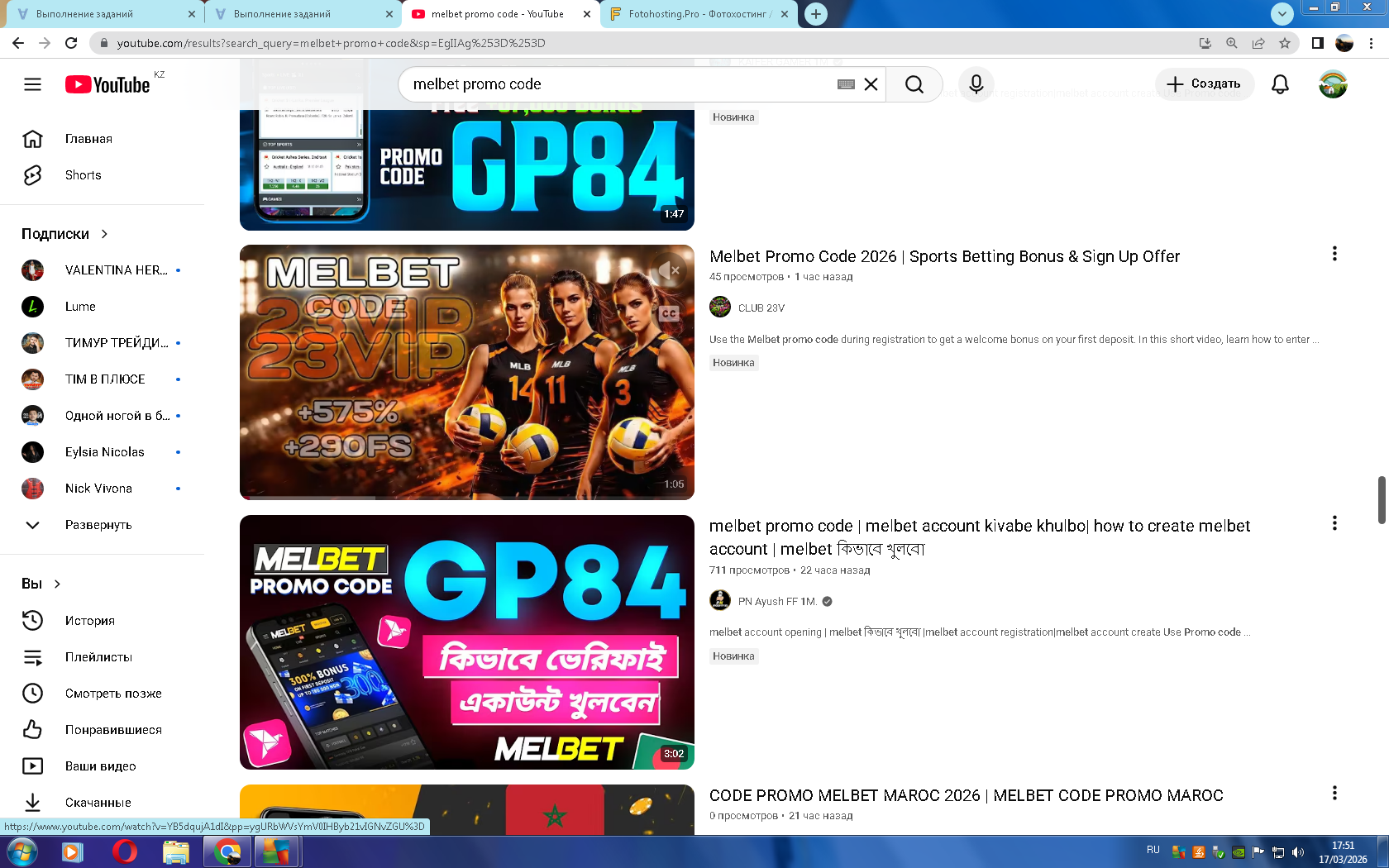Focus the browser address bar
The image size is (1389, 868).
[x=645, y=43]
